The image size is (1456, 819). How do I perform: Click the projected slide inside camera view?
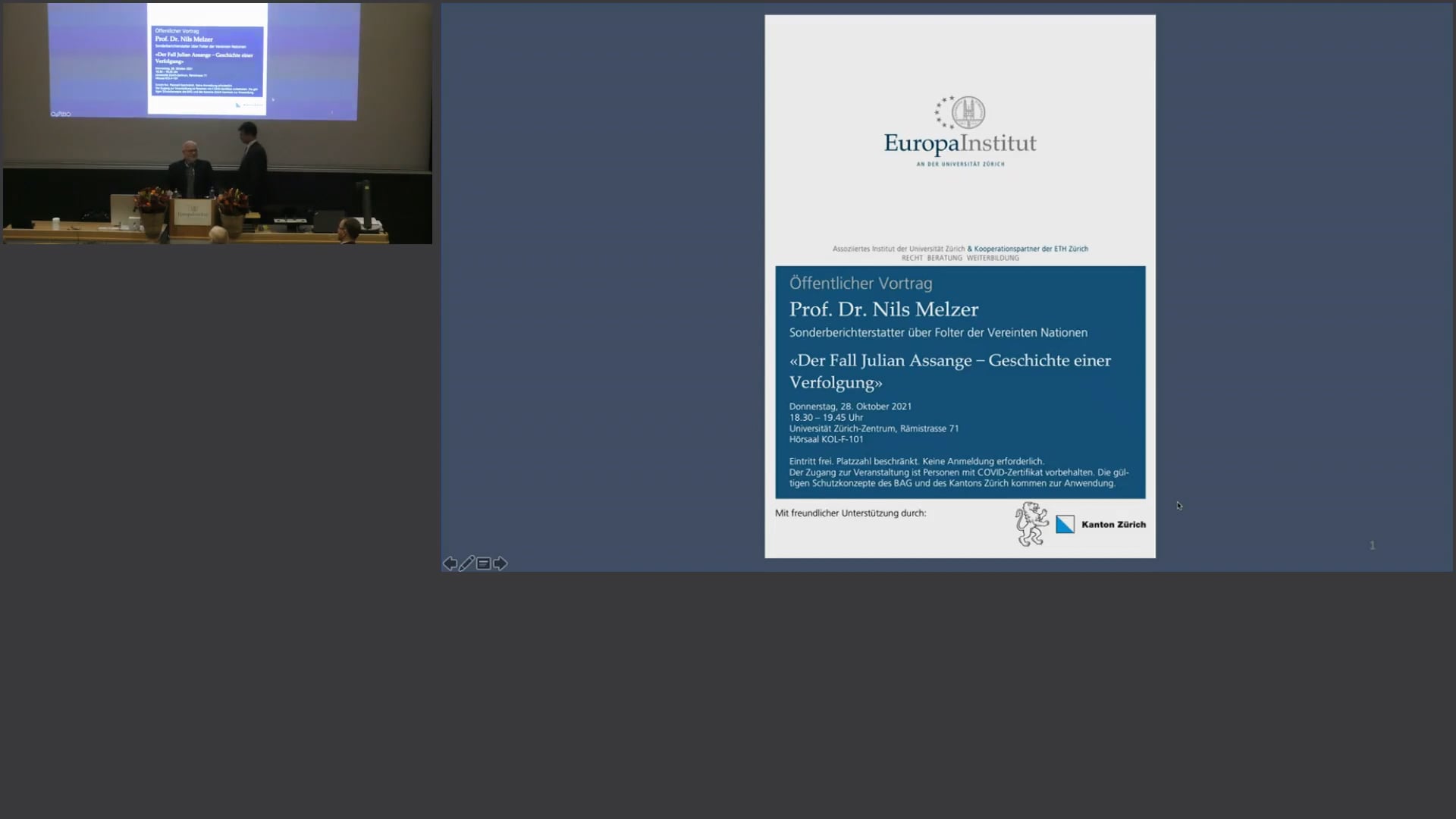tap(206, 59)
